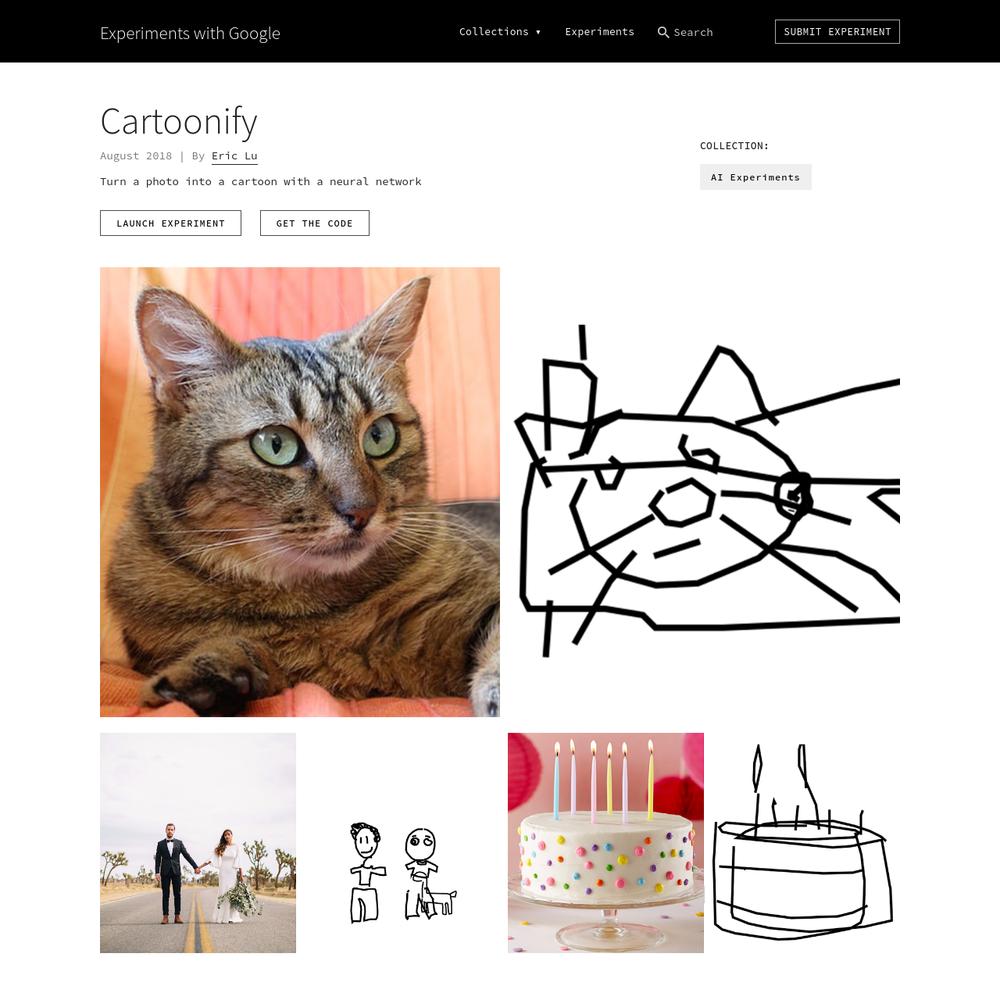1000x1000 pixels.
Task: Click the Launch Experiment button
Action: pos(170,223)
